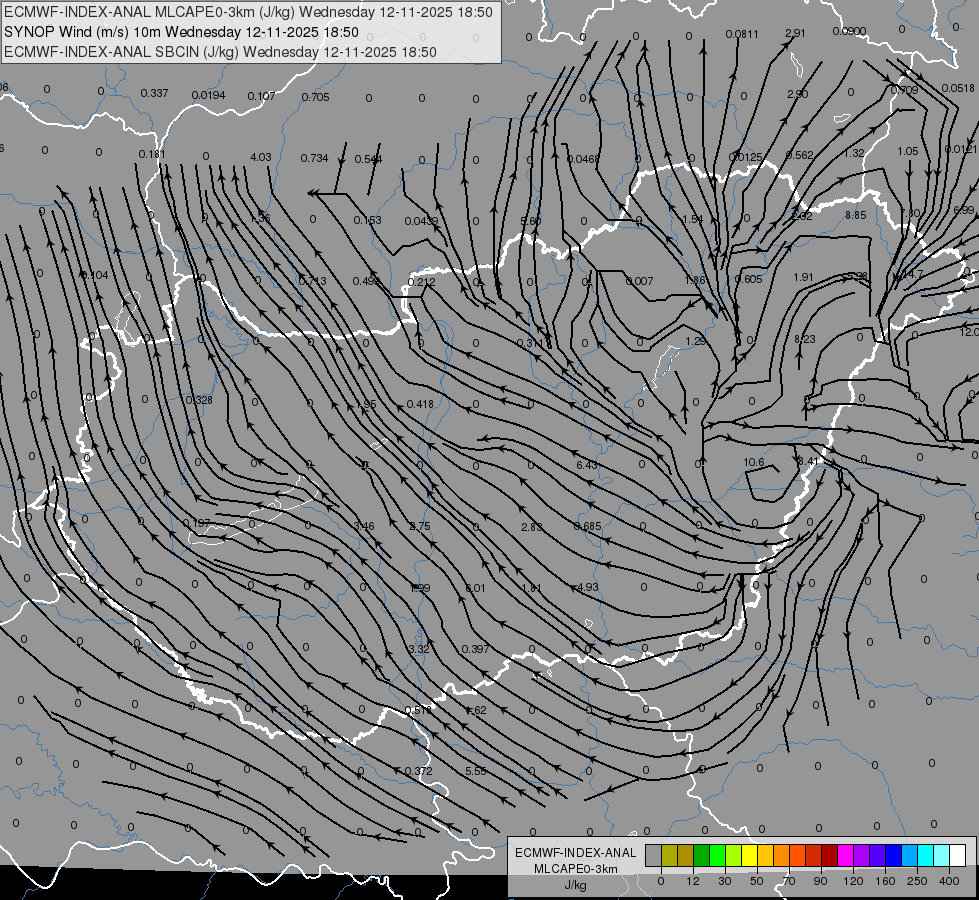
Task: Select the SYNOP Wind 10m header line
Action: pos(181,32)
